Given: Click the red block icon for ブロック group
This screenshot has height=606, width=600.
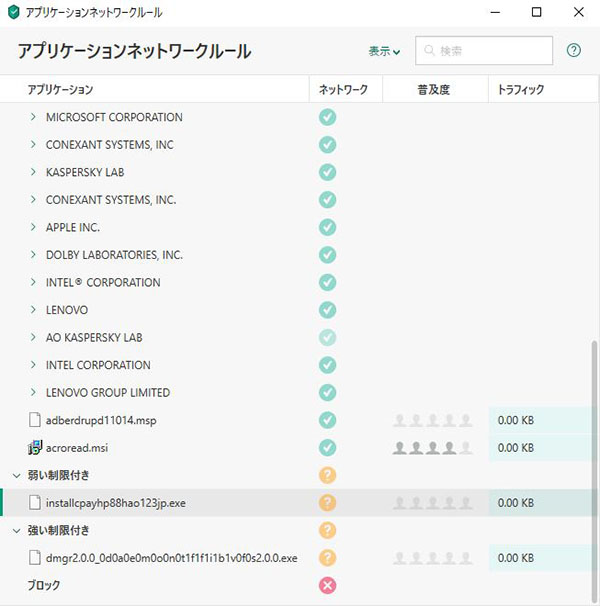Looking at the screenshot, I should [327, 586].
